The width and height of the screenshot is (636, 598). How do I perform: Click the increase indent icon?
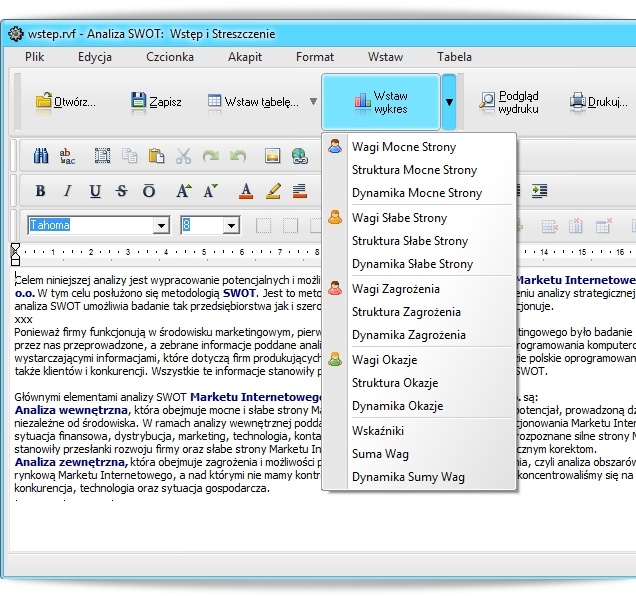click(539, 191)
